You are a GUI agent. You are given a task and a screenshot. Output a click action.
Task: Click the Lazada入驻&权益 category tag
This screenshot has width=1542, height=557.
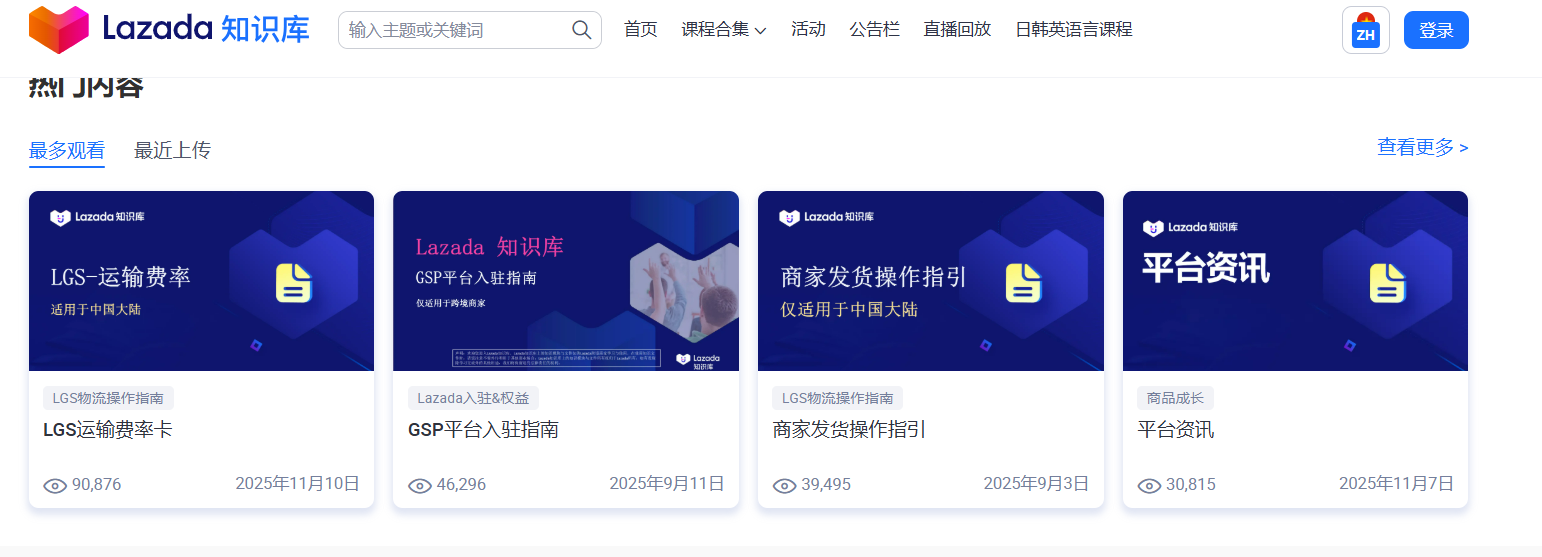[x=473, y=398]
